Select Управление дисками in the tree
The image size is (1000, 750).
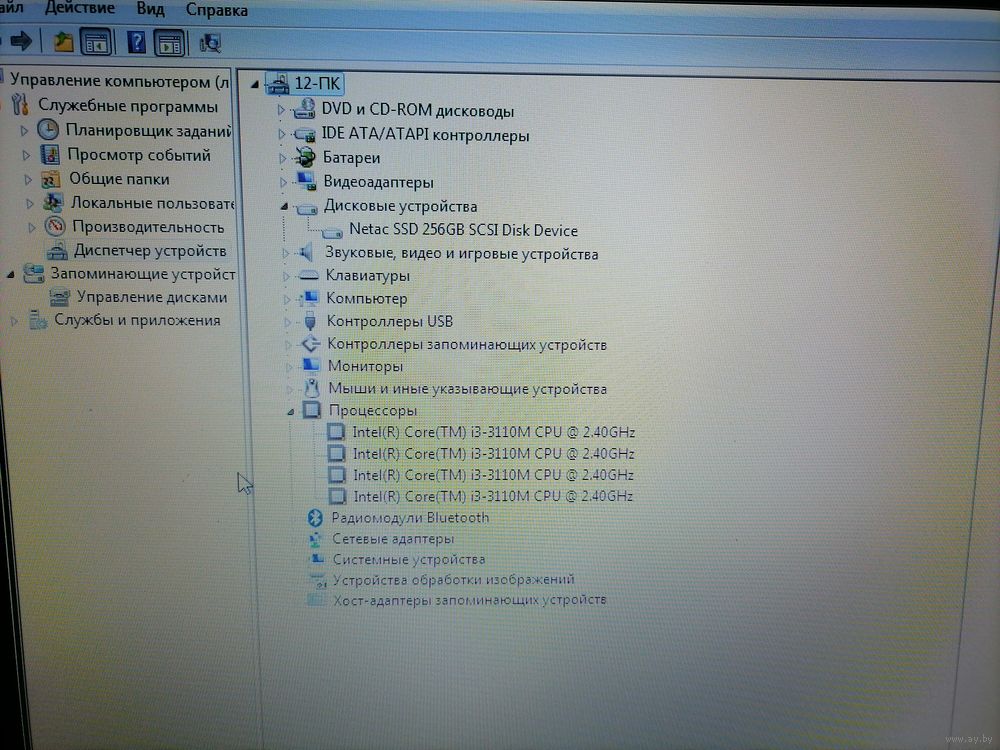coord(152,297)
